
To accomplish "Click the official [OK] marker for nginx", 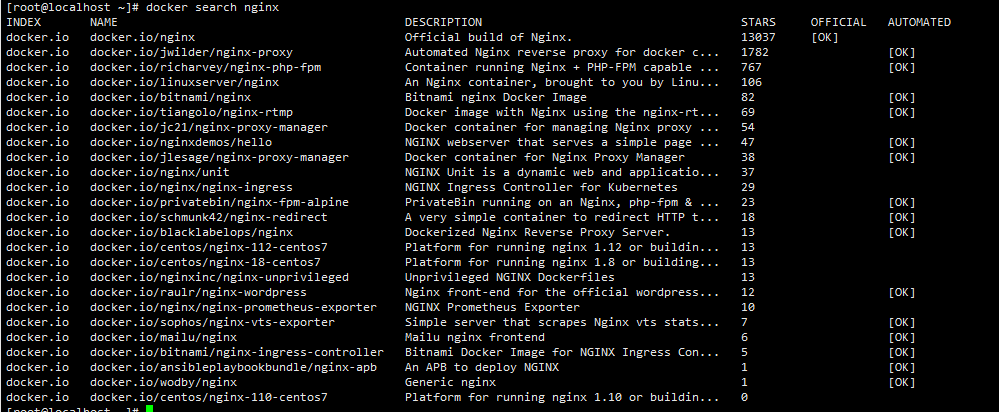I will [825, 37].
